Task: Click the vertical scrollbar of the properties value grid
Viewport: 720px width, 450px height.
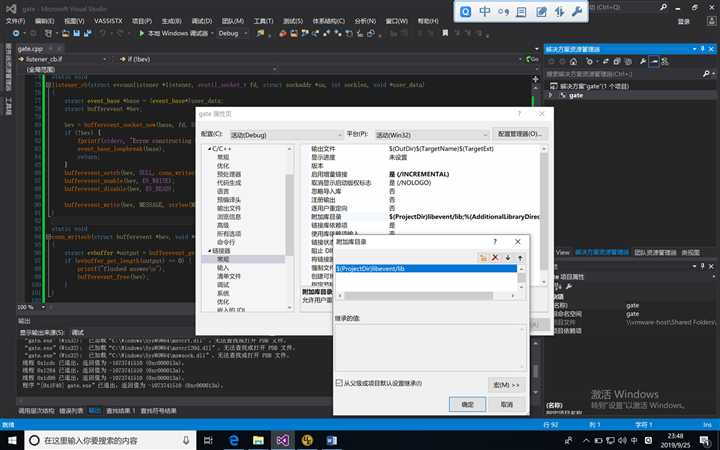Action: [544, 212]
